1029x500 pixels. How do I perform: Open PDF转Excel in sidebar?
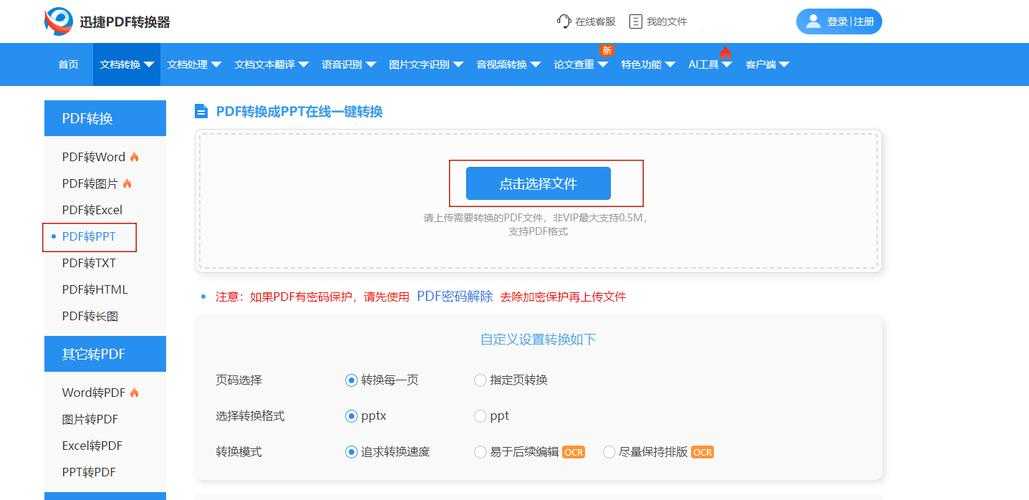92,210
